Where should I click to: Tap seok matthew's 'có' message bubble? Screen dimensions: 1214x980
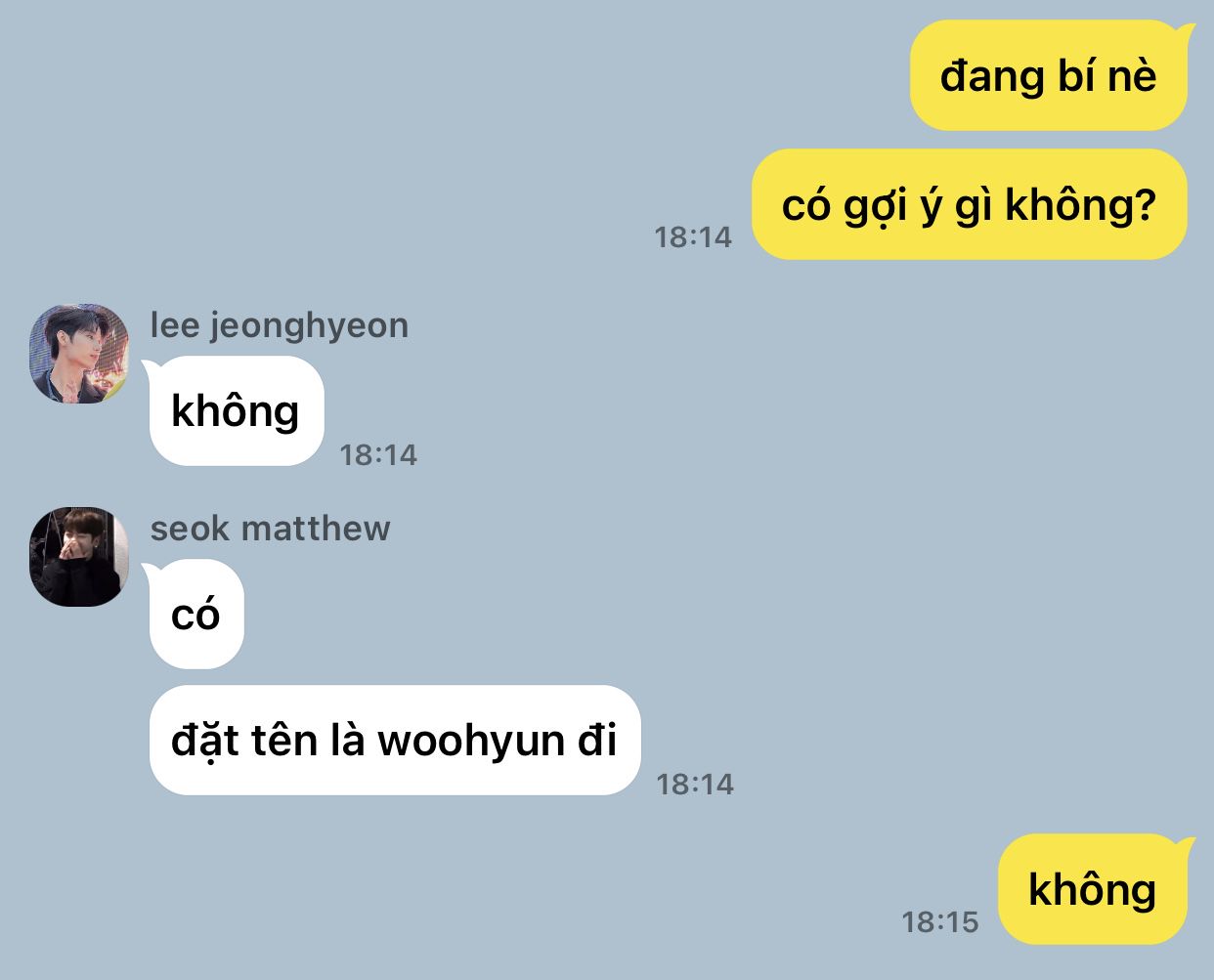(x=196, y=614)
